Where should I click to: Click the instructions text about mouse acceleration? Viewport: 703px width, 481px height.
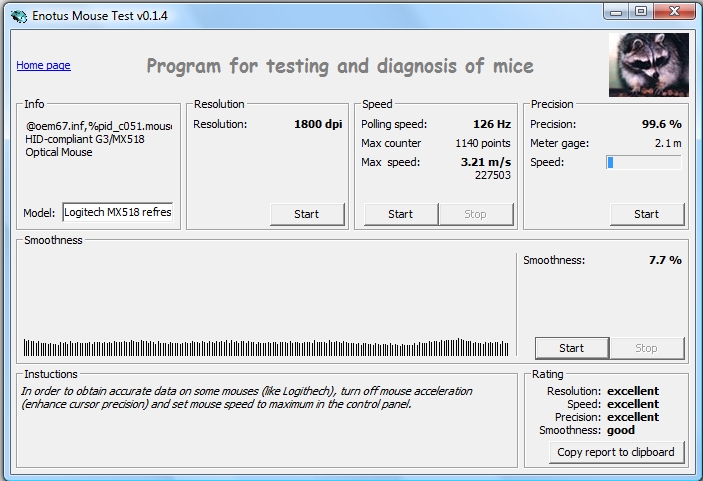[x=247, y=398]
